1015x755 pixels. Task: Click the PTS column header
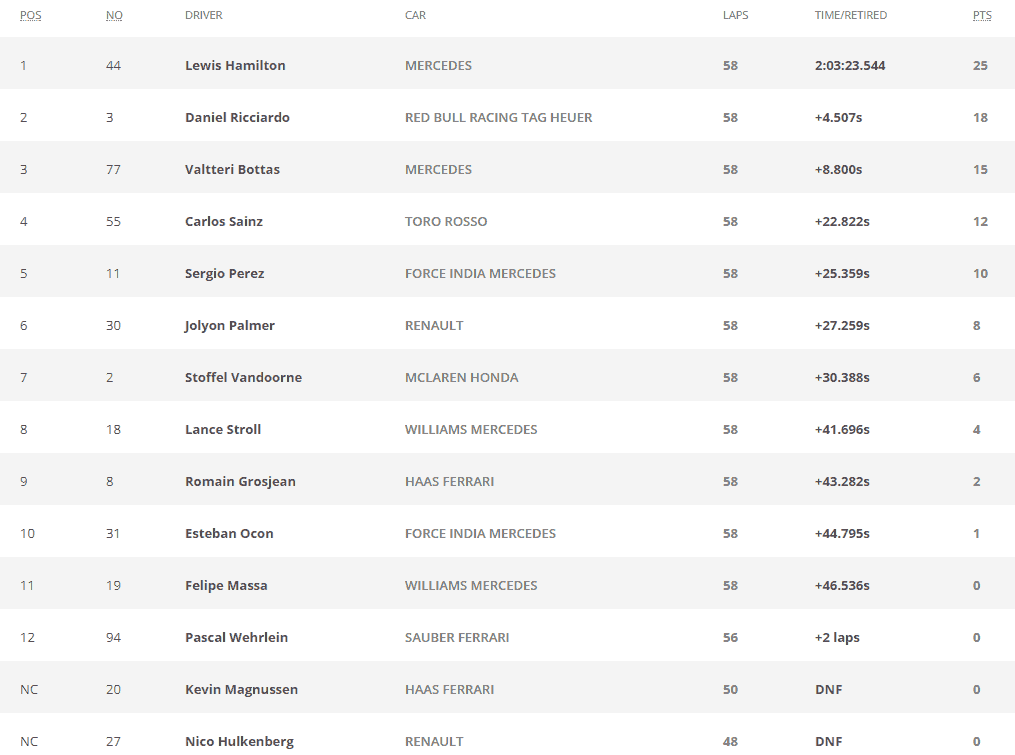pos(982,15)
